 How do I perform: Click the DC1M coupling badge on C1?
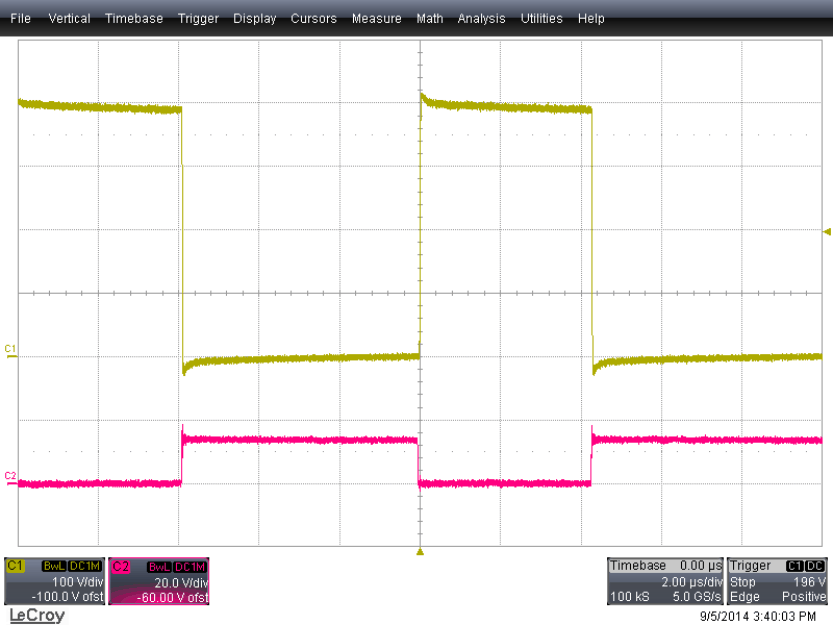(x=84, y=566)
